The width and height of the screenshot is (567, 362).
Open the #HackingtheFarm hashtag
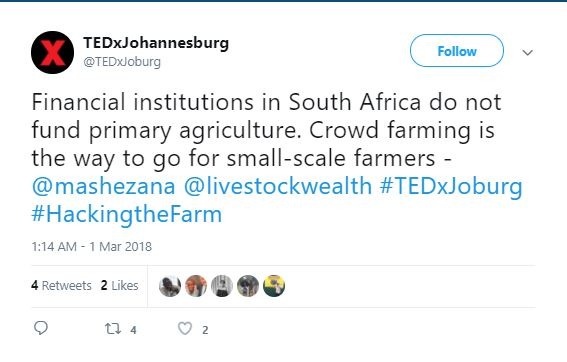(127, 215)
